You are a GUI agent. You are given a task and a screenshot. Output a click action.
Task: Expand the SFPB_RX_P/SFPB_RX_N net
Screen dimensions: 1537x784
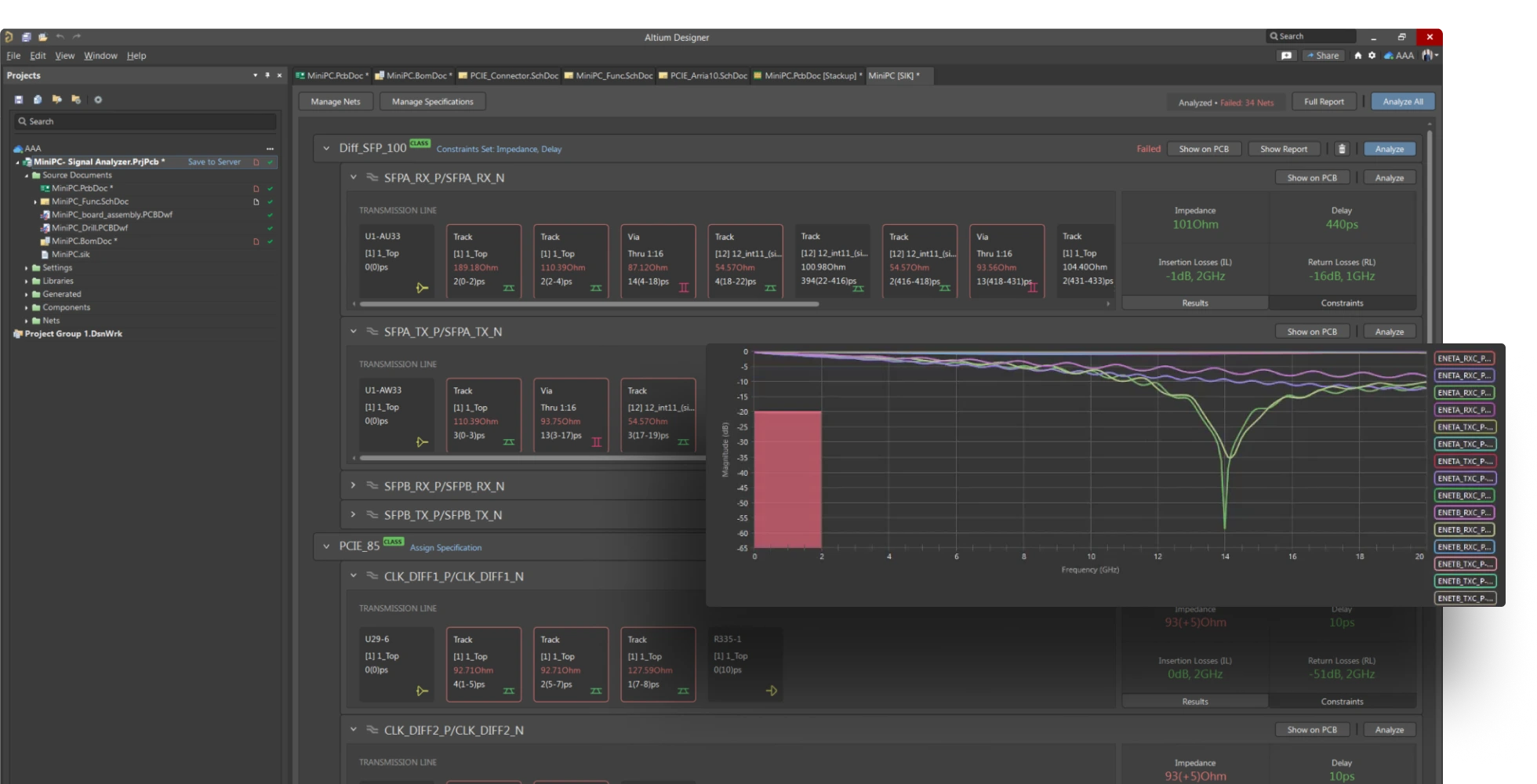pyautogui.click(x=353, y=486)
